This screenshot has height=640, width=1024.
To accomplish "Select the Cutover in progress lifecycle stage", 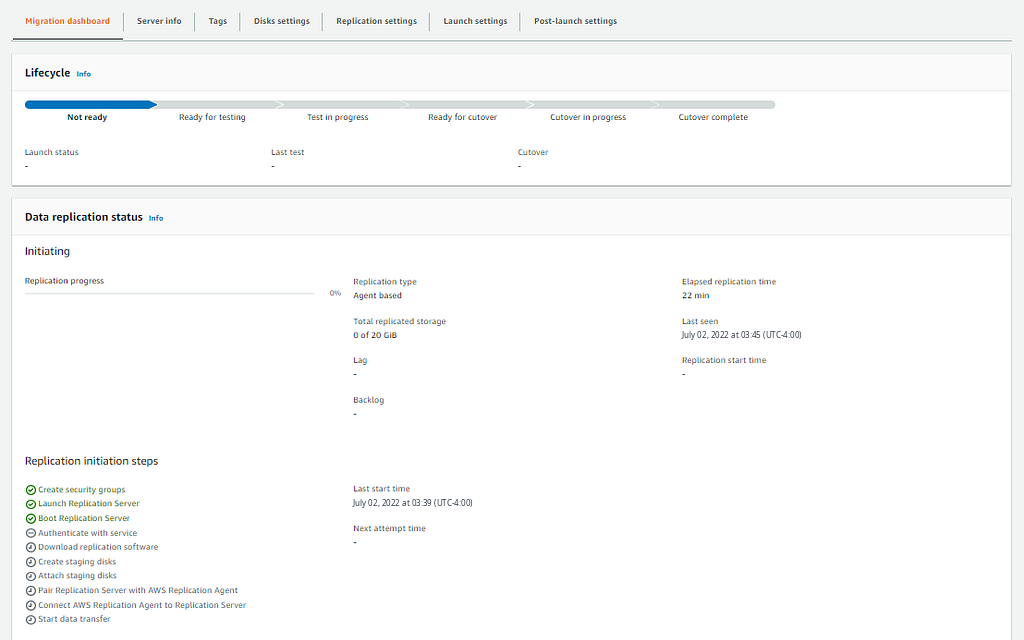I will click(588, 117).
